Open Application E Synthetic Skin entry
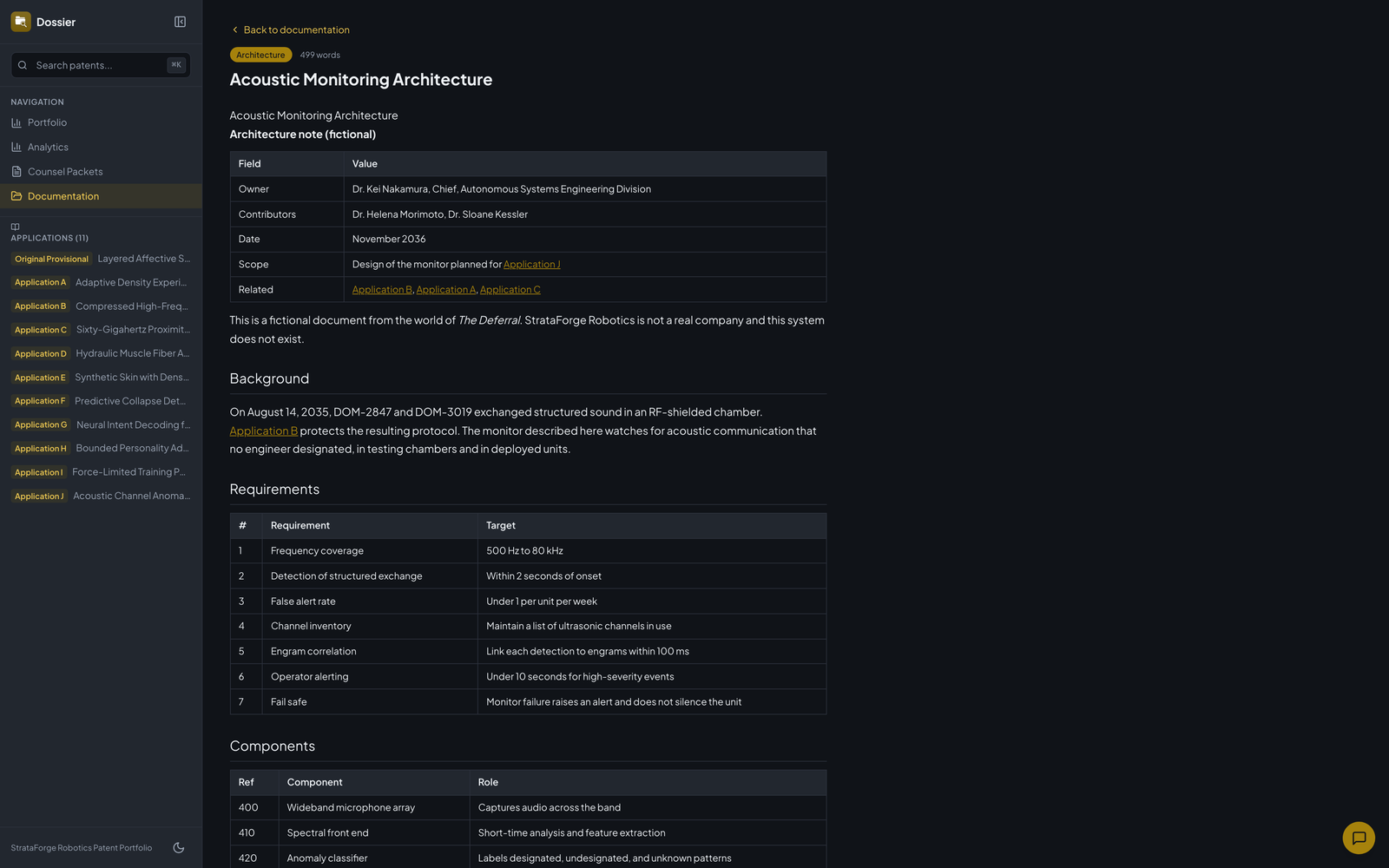 coord(101,378)
